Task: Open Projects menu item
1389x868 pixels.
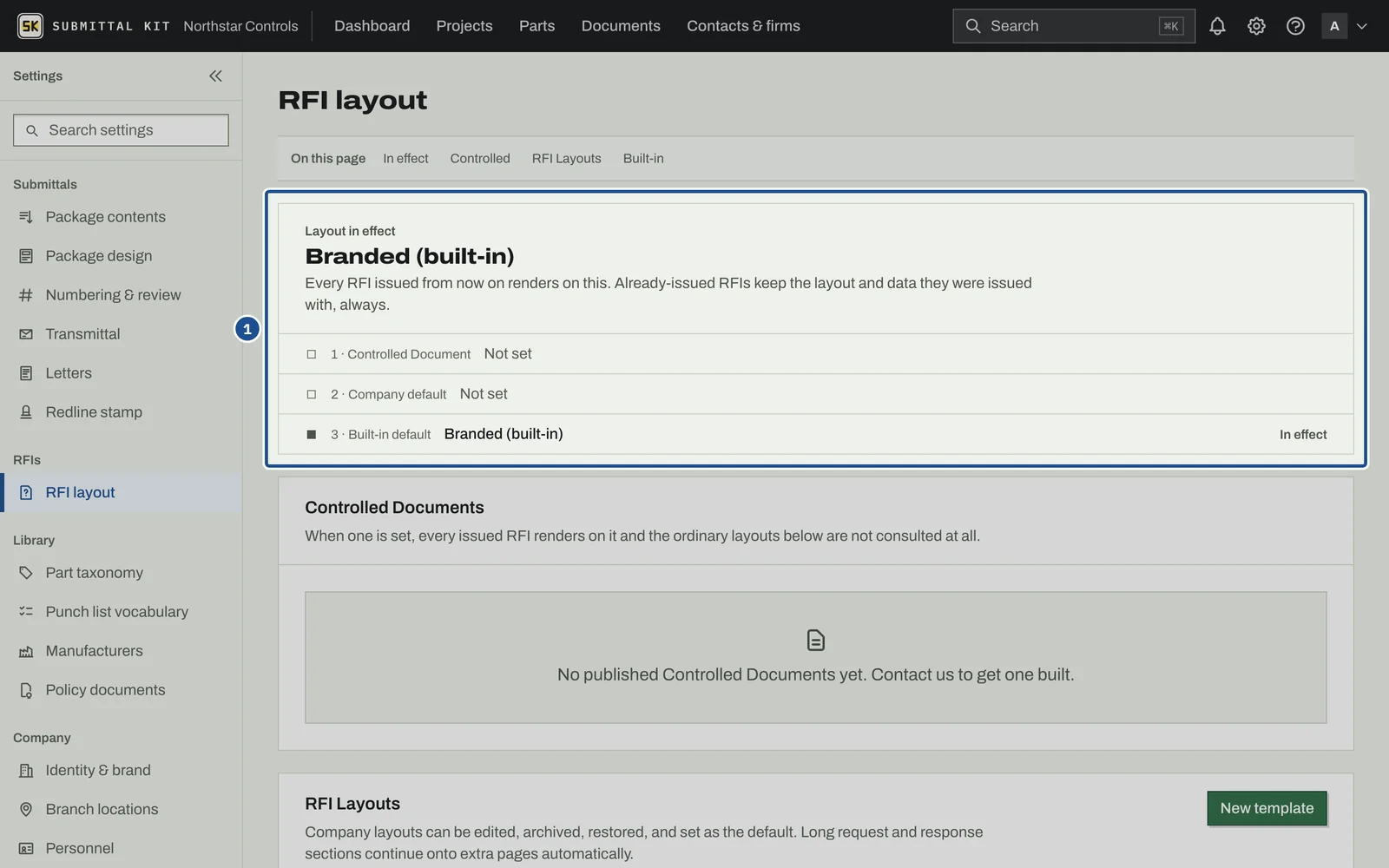Action: (464, 26)
